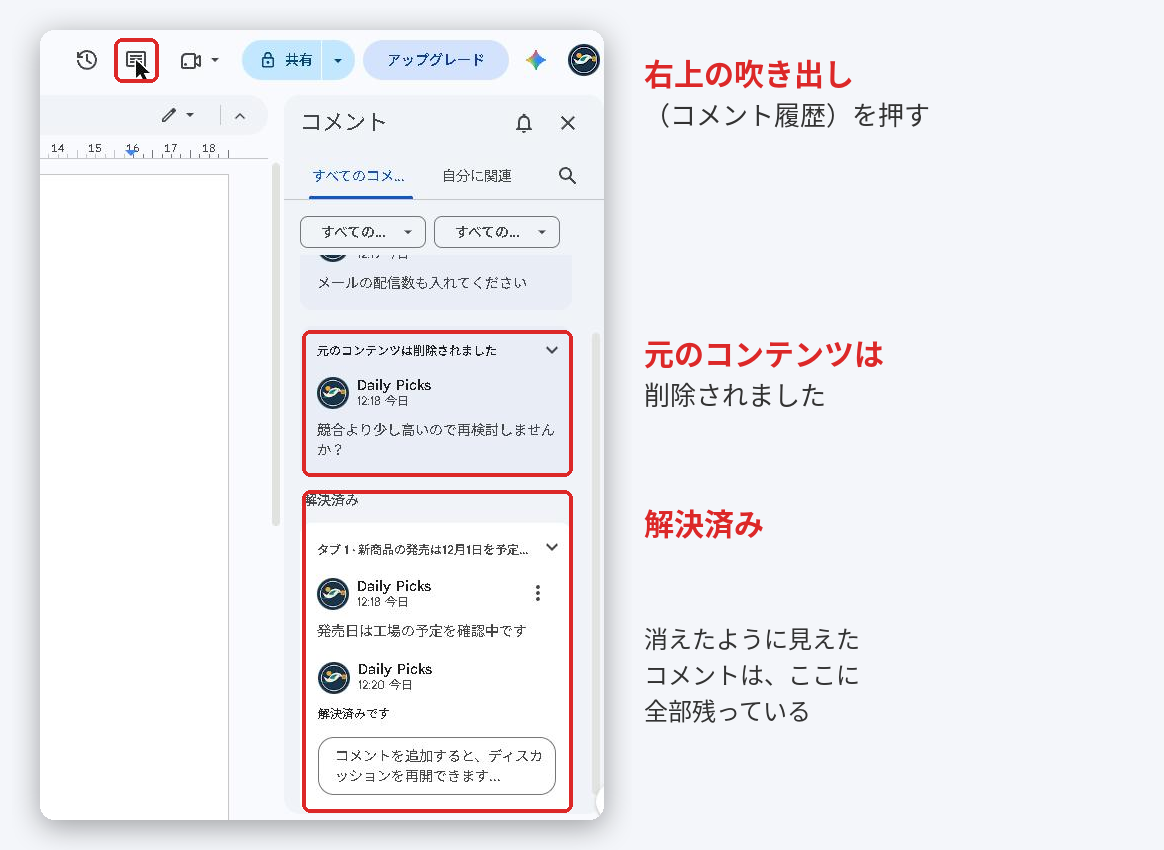Click the document vertical scrollbar
The height and width of the screenshot is (850, 1164).
[276, 344]
